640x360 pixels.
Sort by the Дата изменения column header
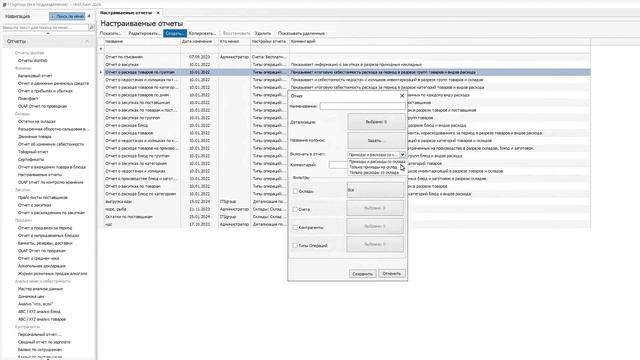[x=199, y=41]
